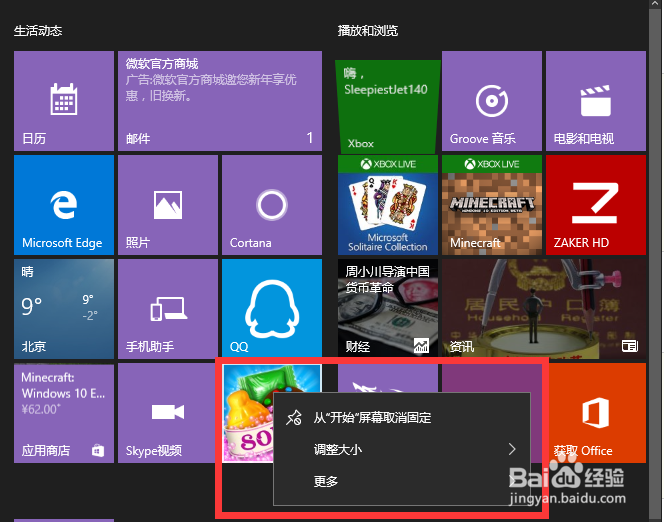
Task: Open the 手机助手 tile
Action: tap(168, 309)
